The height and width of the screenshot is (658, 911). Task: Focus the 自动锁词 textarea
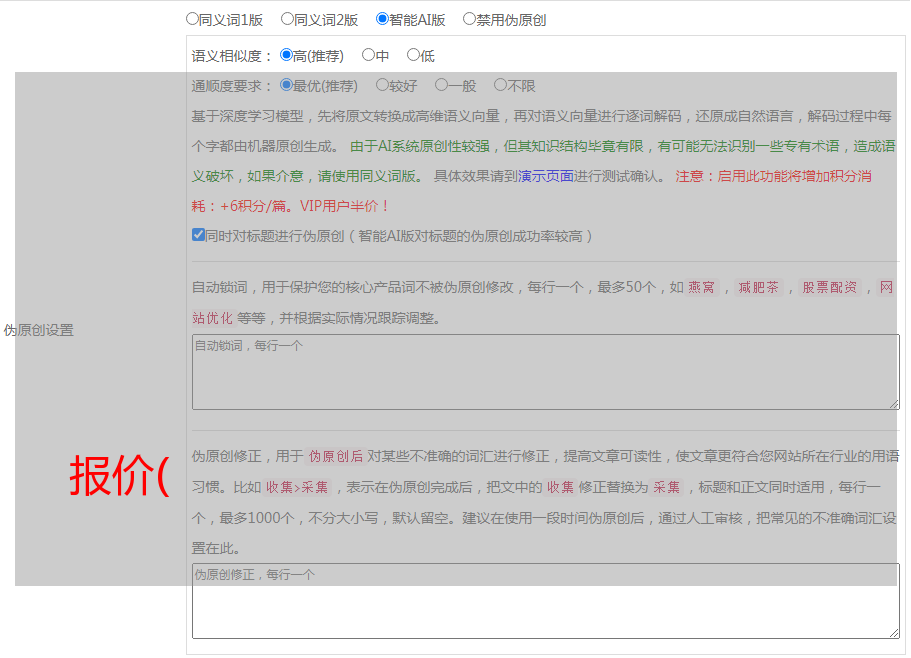(546, 372)
